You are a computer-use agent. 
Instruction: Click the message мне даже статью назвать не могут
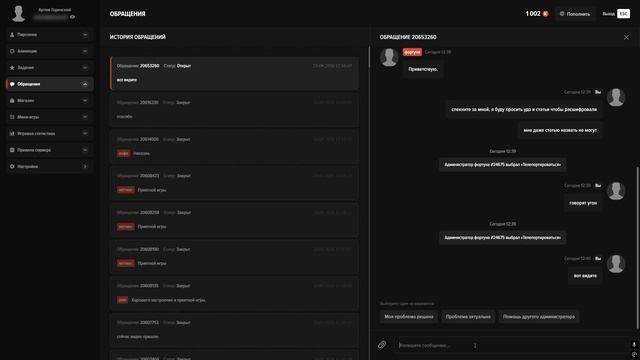pyautogui.click(x=560, y=130)
